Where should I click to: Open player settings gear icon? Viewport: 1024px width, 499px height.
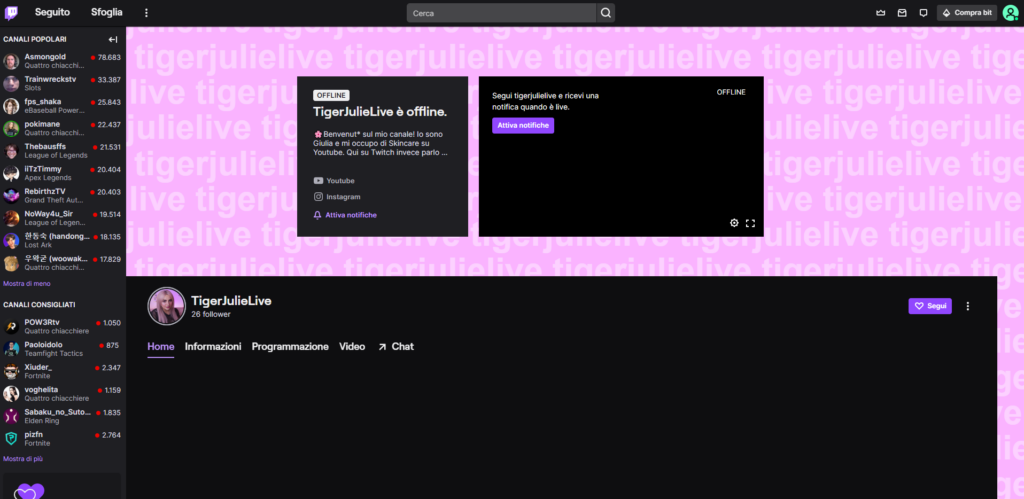click(734, 223)
